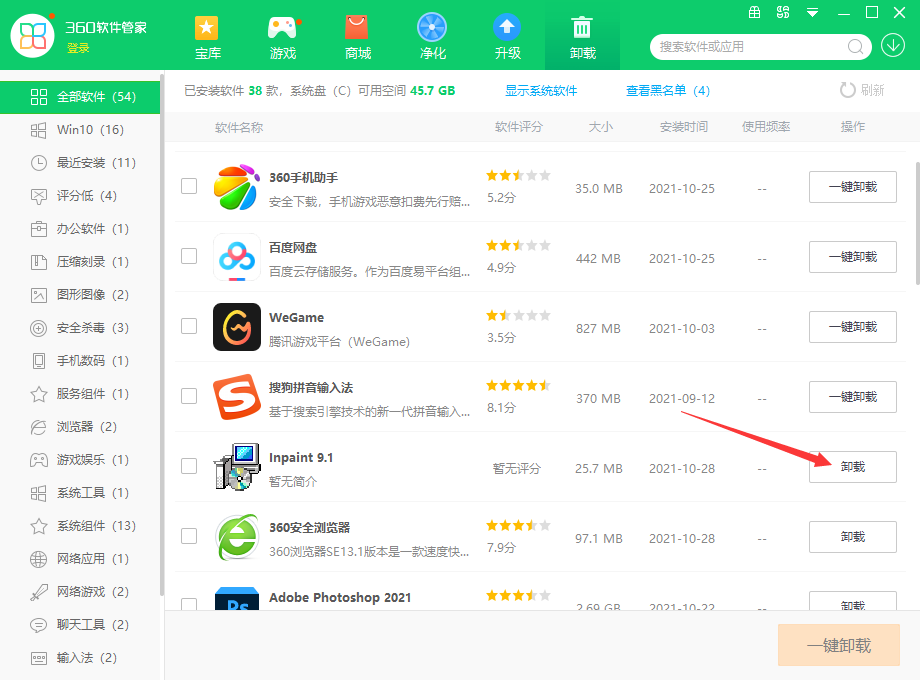
Task: Select 浏览器 (2) category
Action: pyautogui.click(x=80, y=427)
